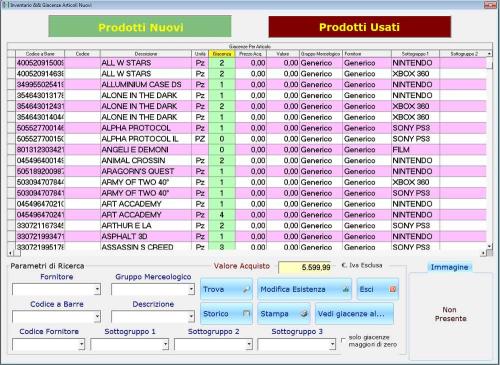Open the Gruppo Merceologico dropdown
This screenshot has height=365, width=500.
pos(191,289)
